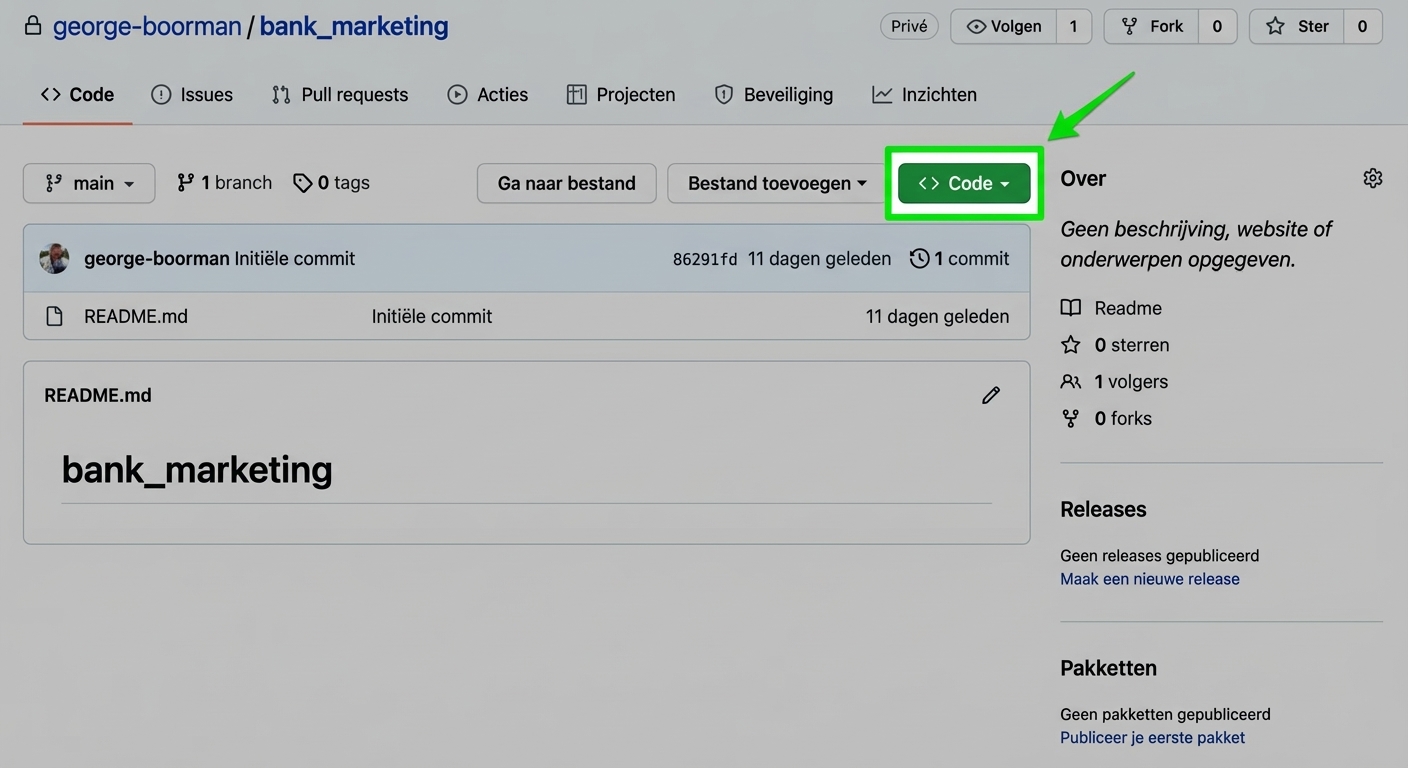Click 11 dagen geleden in commit header row
Viewport: 1408px width, 768px height.
819,259
